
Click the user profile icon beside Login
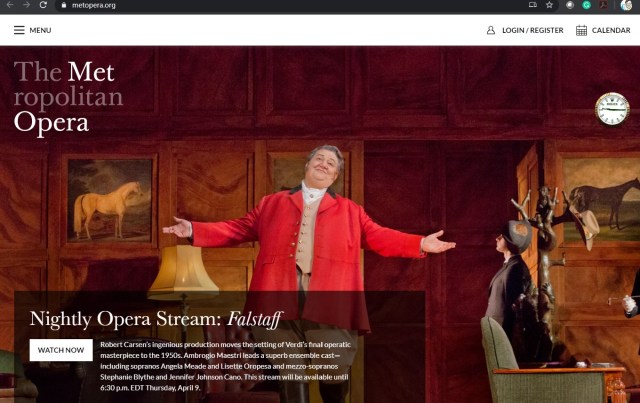click(x=491, y=30)
